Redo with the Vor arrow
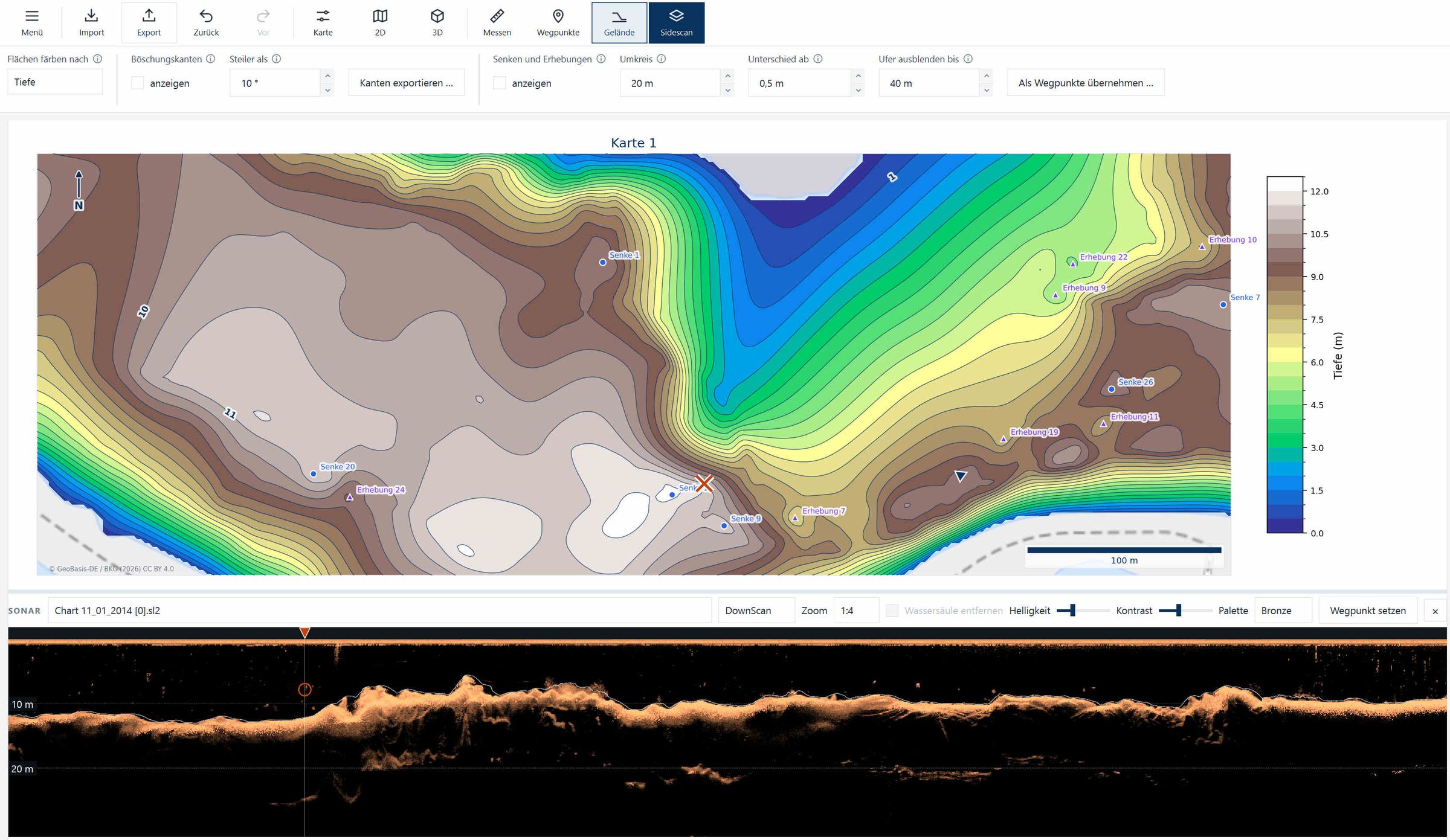The height and width of the screenshot is (840, 1450). [x=263, y=23]
